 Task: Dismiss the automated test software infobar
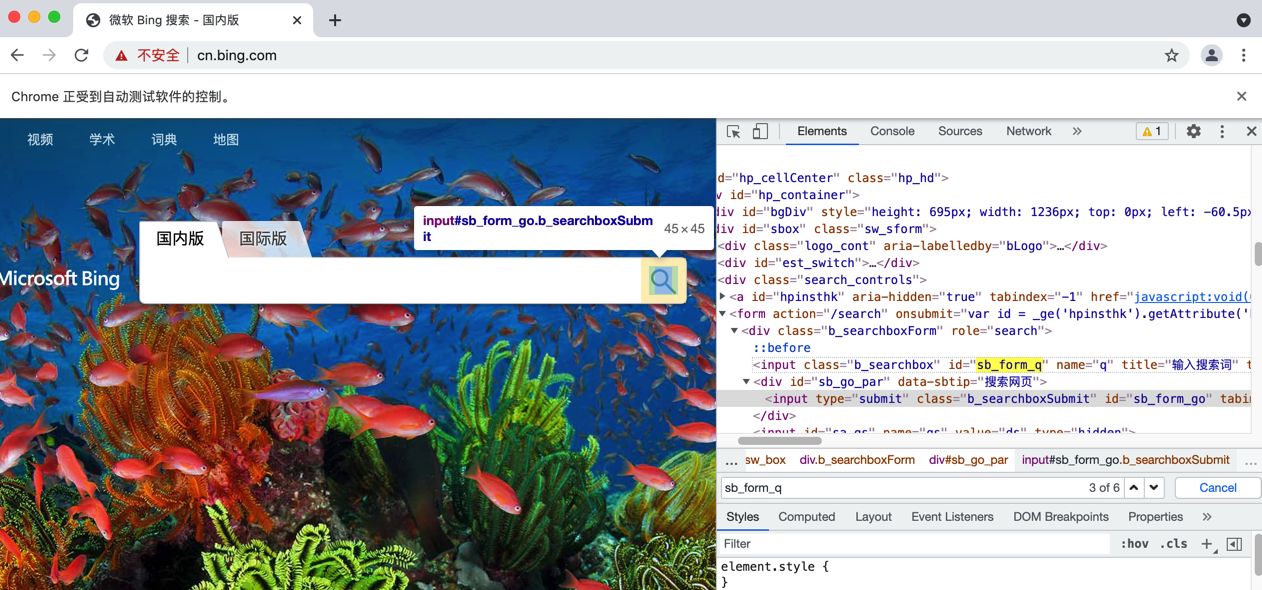point(1241,97)
